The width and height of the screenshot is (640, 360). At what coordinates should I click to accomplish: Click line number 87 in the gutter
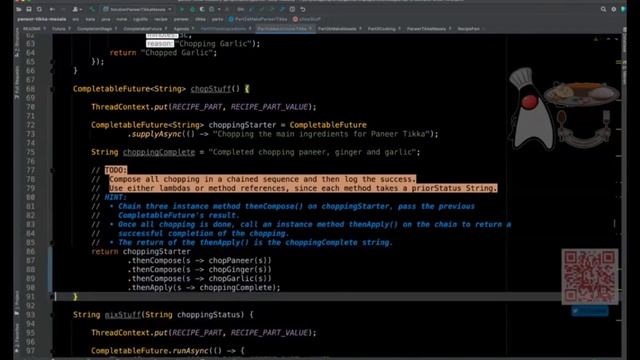tap(30, 260)
